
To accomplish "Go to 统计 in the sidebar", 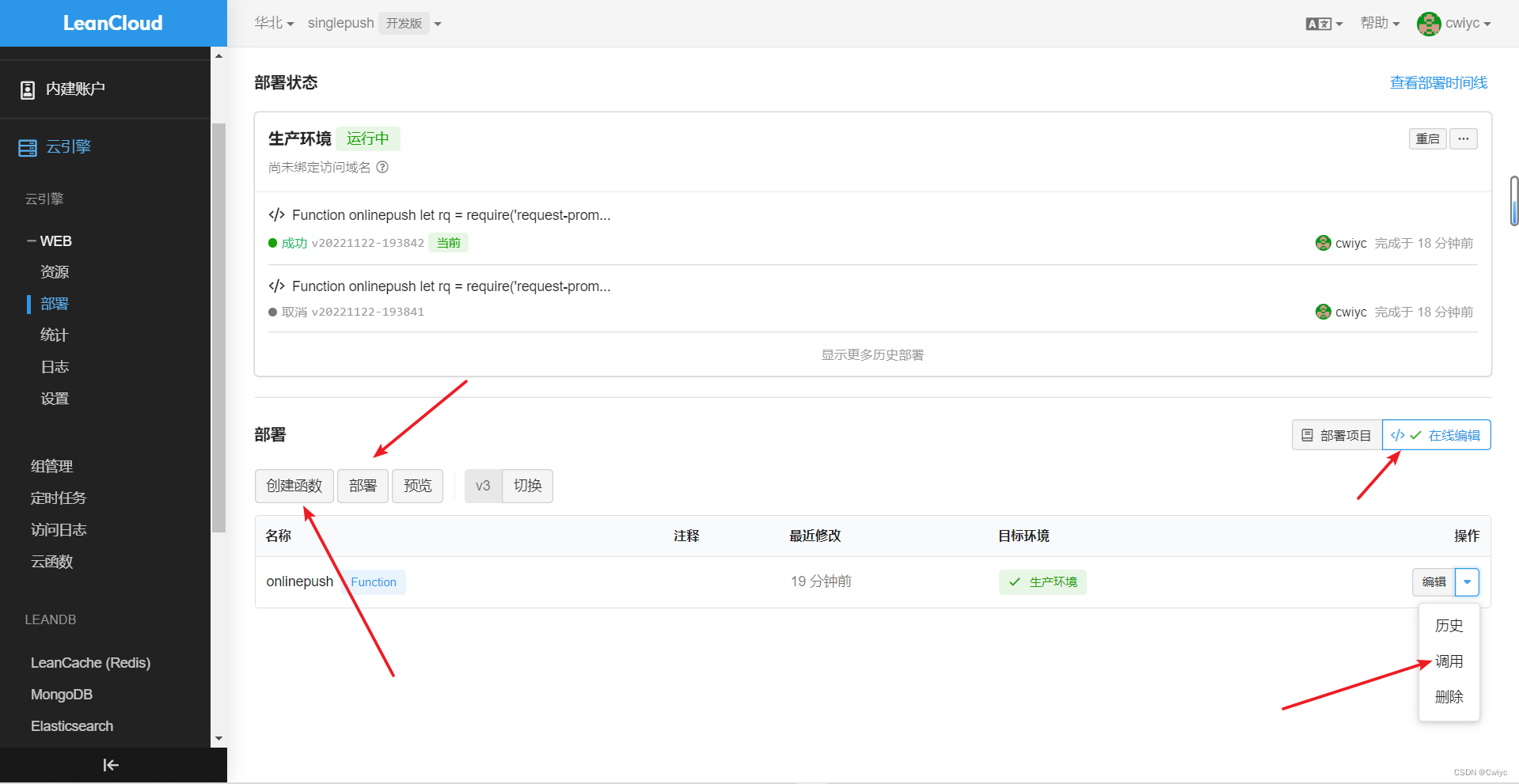I will click(x=55, y=335).
